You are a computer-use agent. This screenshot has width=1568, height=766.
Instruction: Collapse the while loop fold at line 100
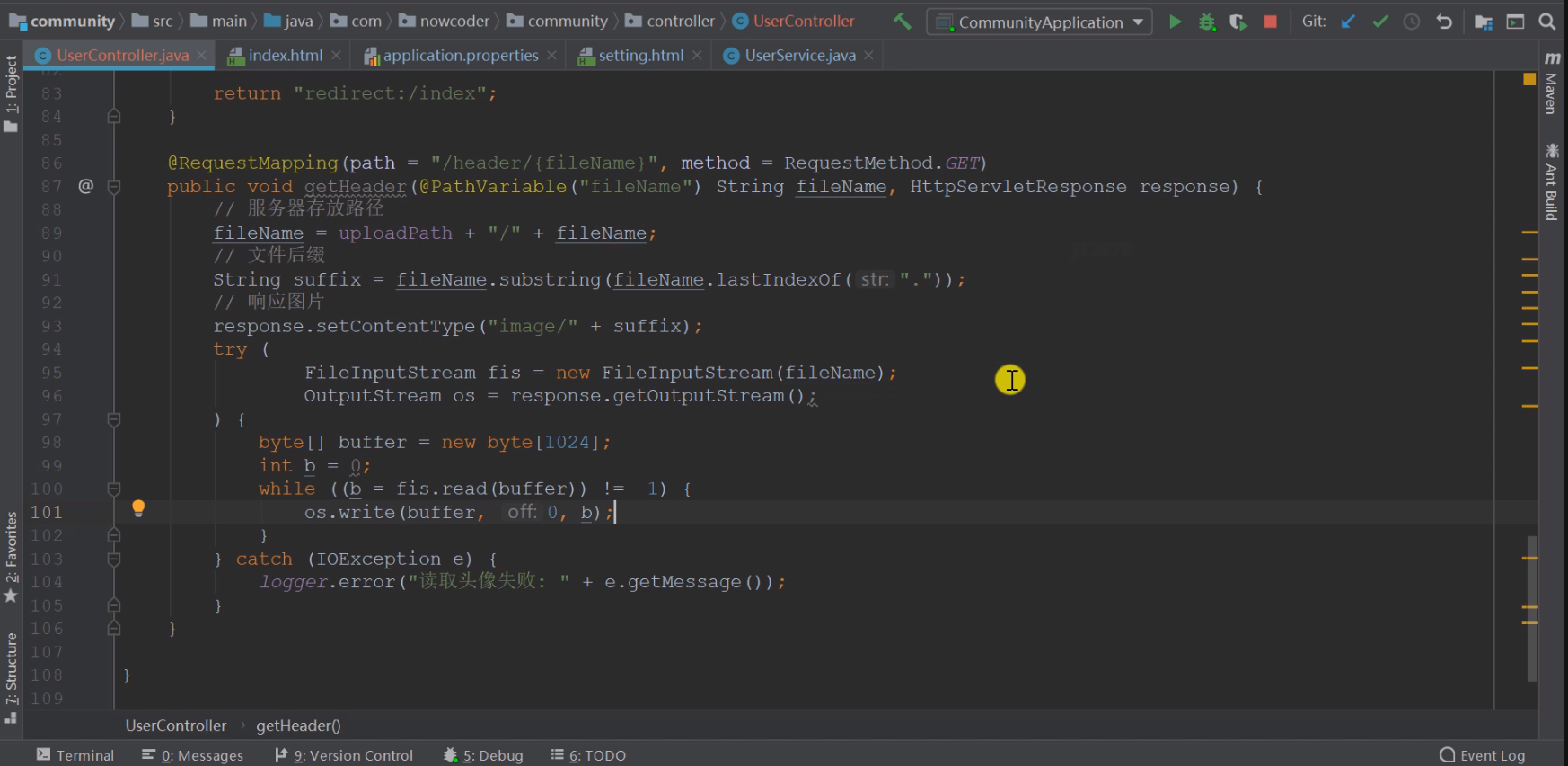click(114, 489)
